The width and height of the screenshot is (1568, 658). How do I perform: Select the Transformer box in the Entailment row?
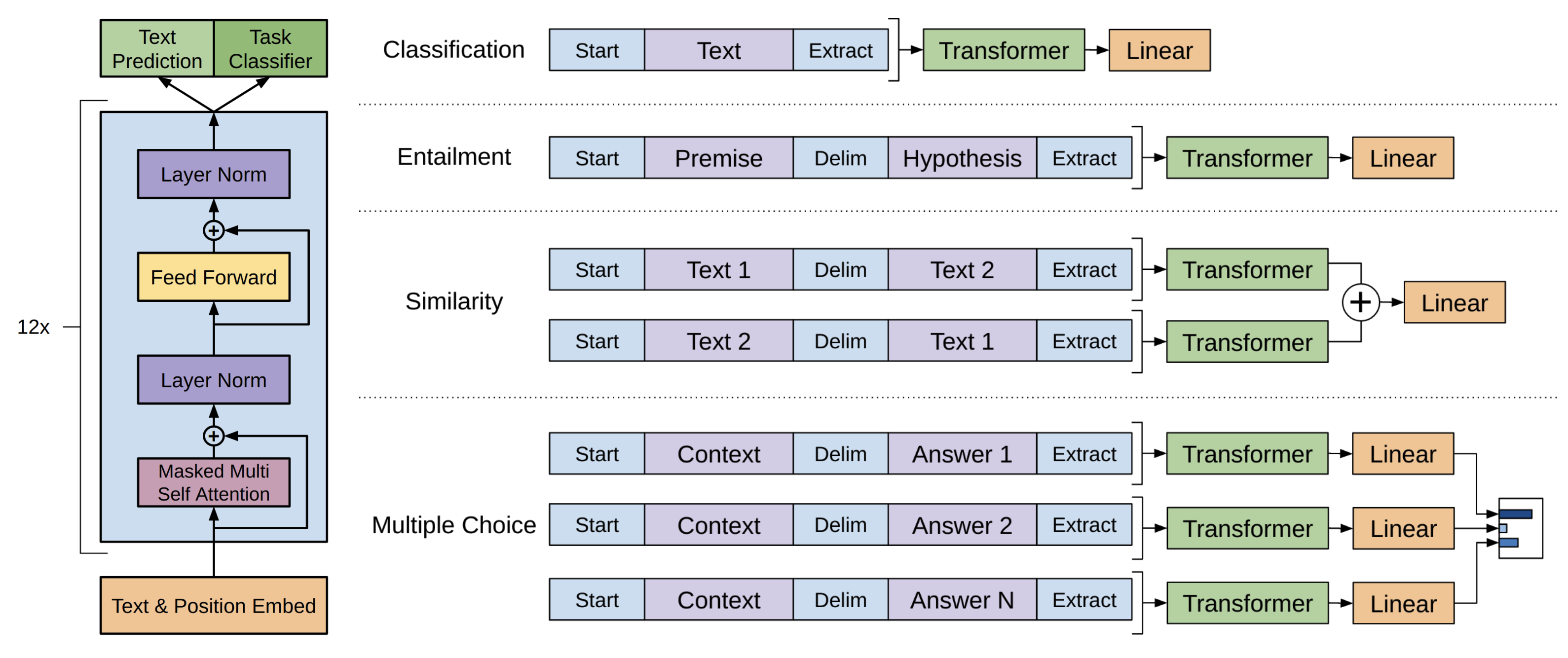tap(1247, 158)
